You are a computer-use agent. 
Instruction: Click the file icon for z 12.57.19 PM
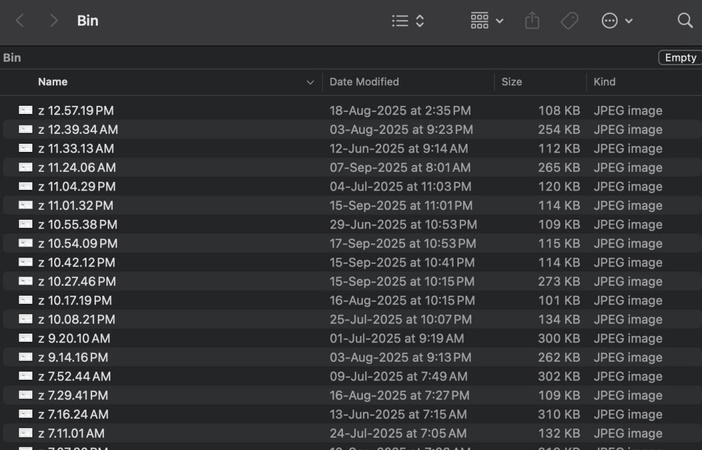(25, 110)
